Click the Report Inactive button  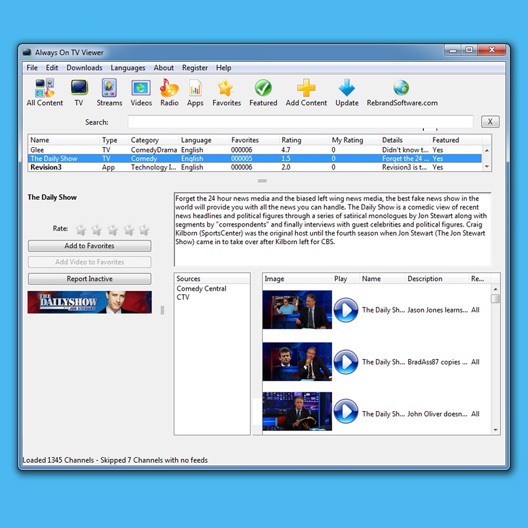(x=90, y=279)
